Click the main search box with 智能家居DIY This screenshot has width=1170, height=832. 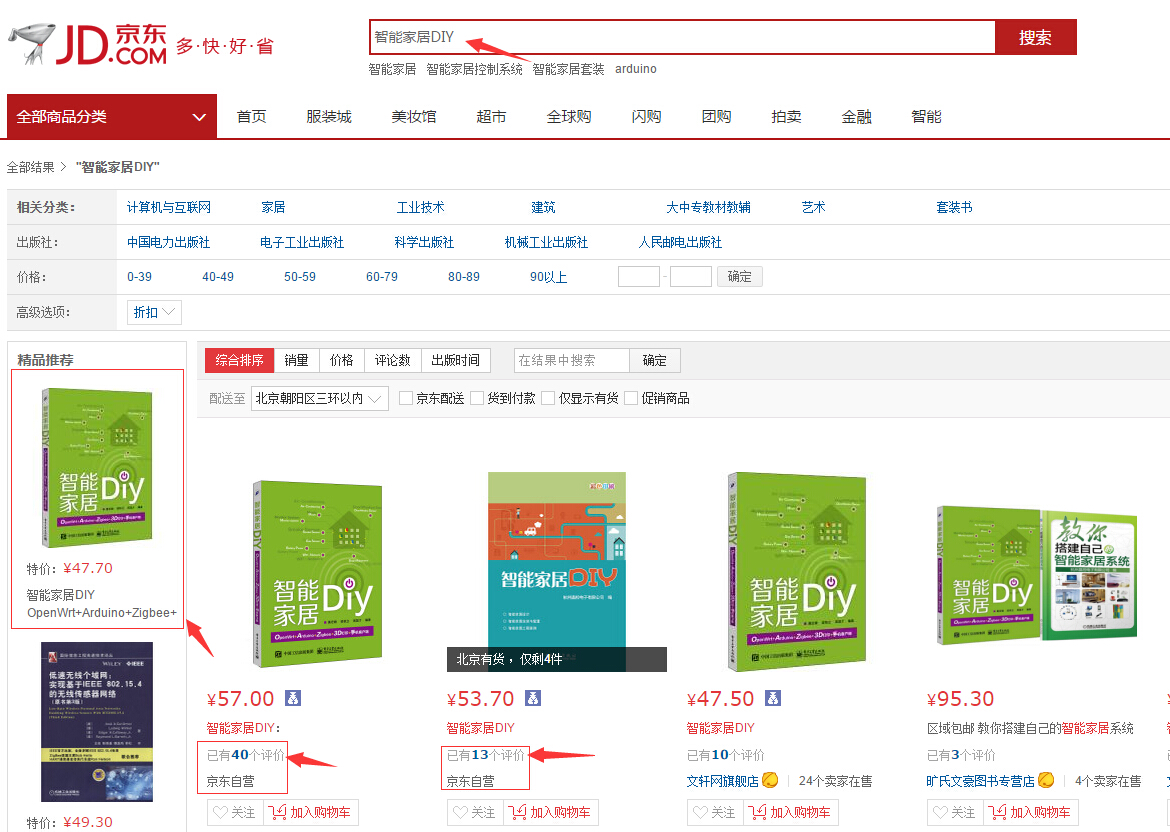pos(683,37)
